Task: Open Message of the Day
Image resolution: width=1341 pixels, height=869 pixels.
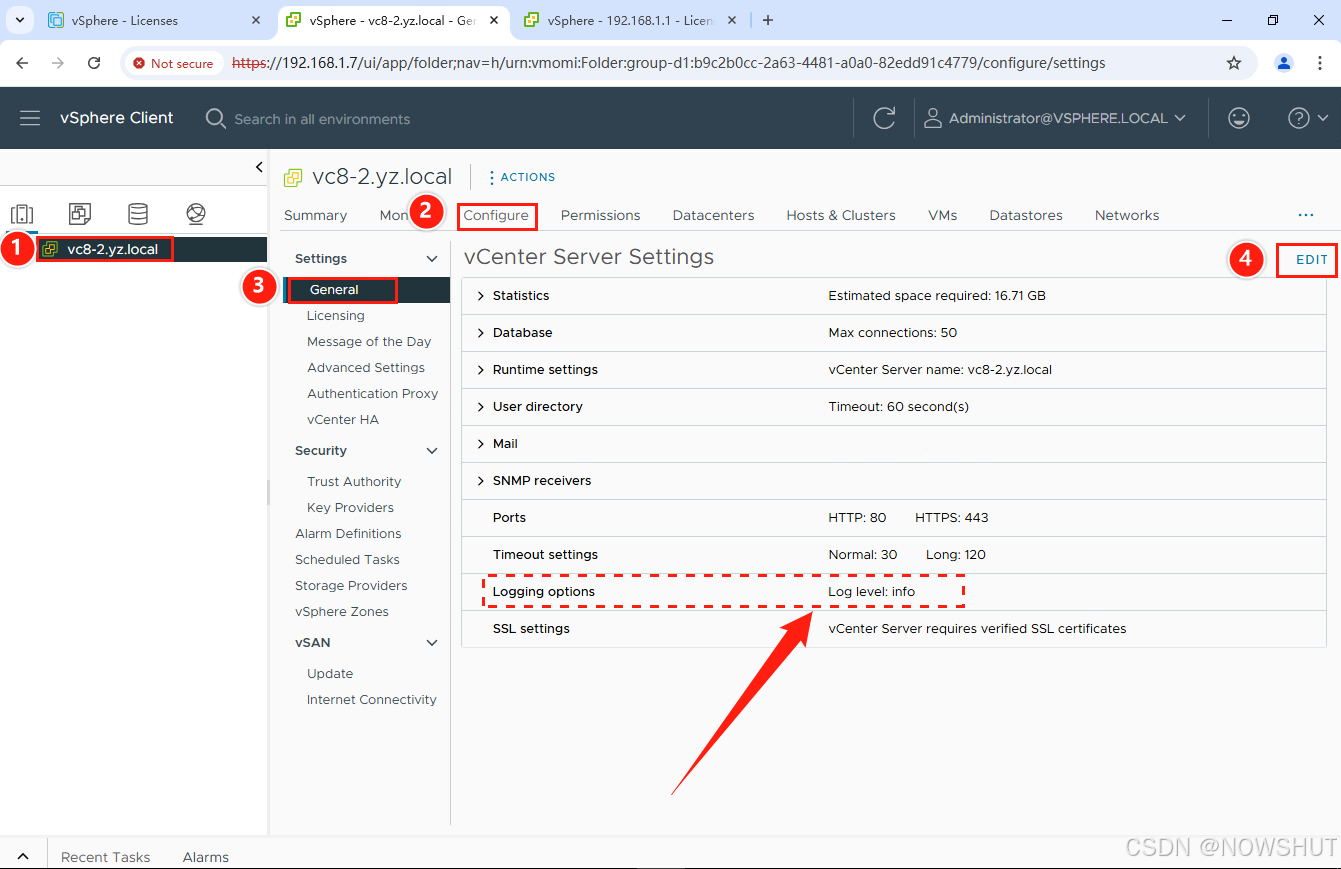Action: (369, 341)
